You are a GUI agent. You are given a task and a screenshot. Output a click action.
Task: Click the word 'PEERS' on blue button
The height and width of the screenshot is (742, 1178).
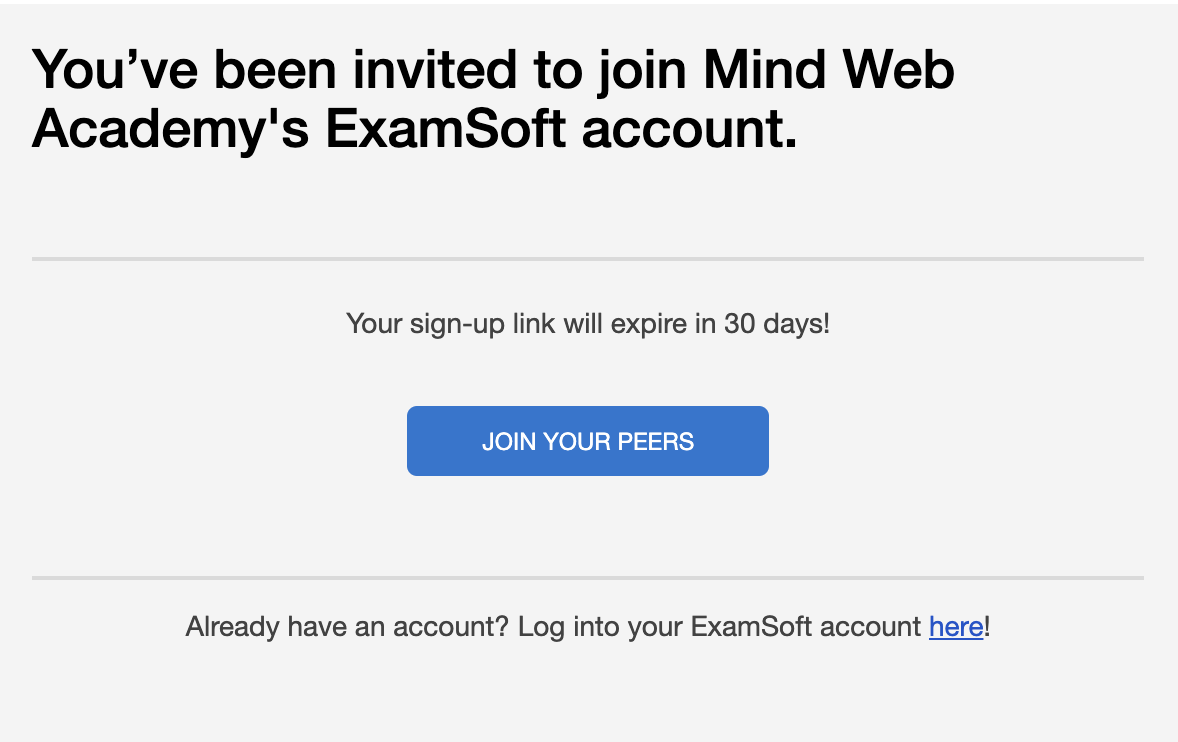click(x=655, y=442)
